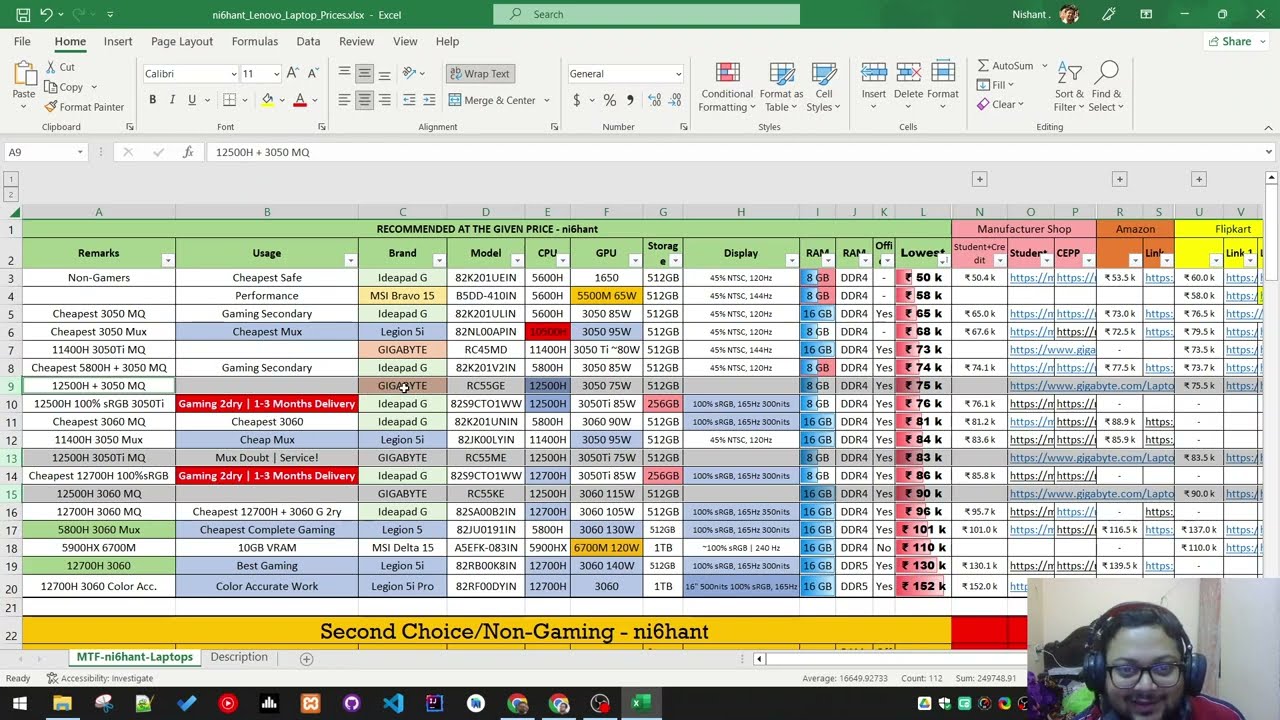This screenshot has width=1280, height=720.
Task: Switch to the Formulas tab
Action: (x=255, y=41)
